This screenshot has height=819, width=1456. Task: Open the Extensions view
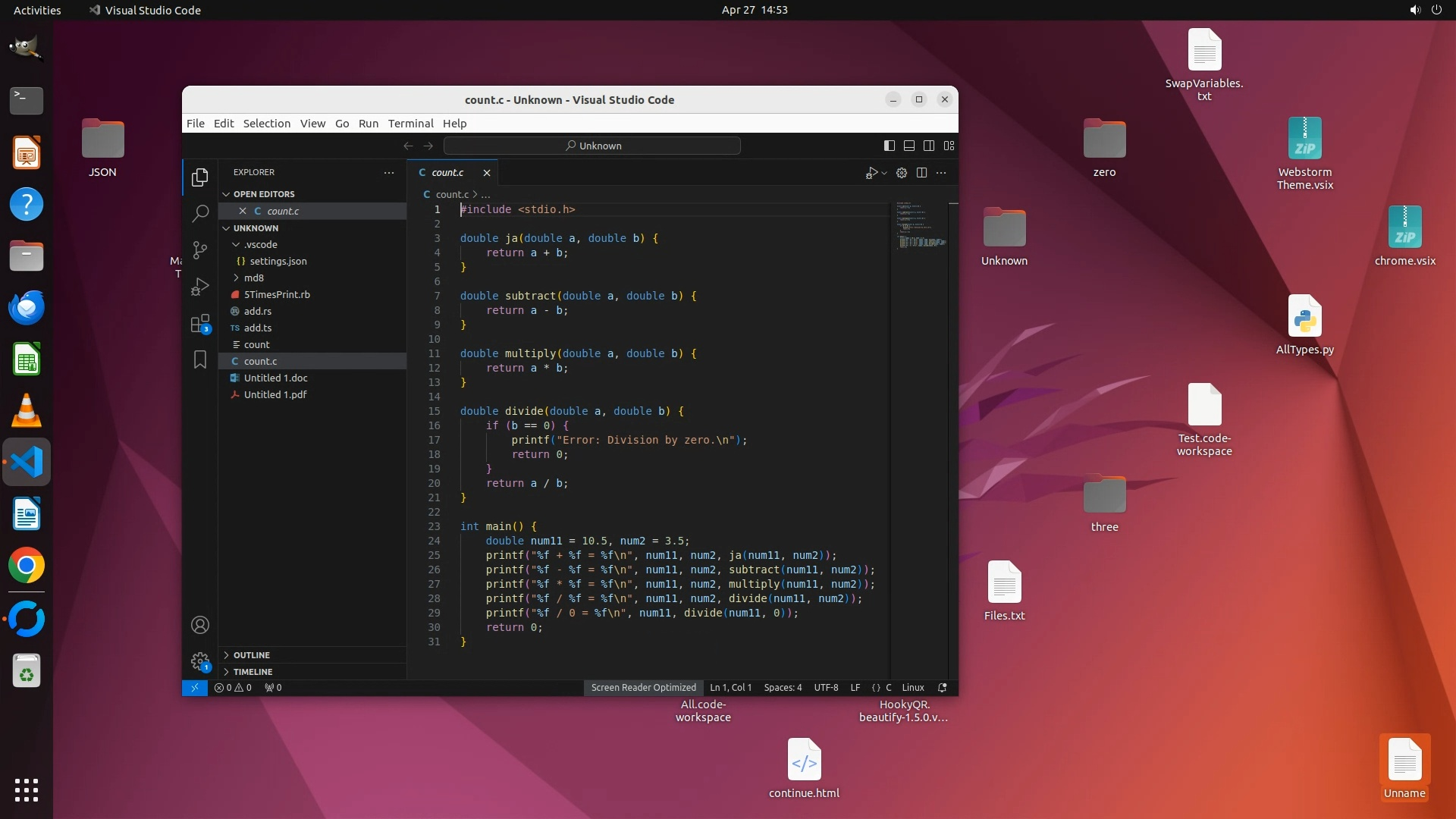tap(200, 324)
